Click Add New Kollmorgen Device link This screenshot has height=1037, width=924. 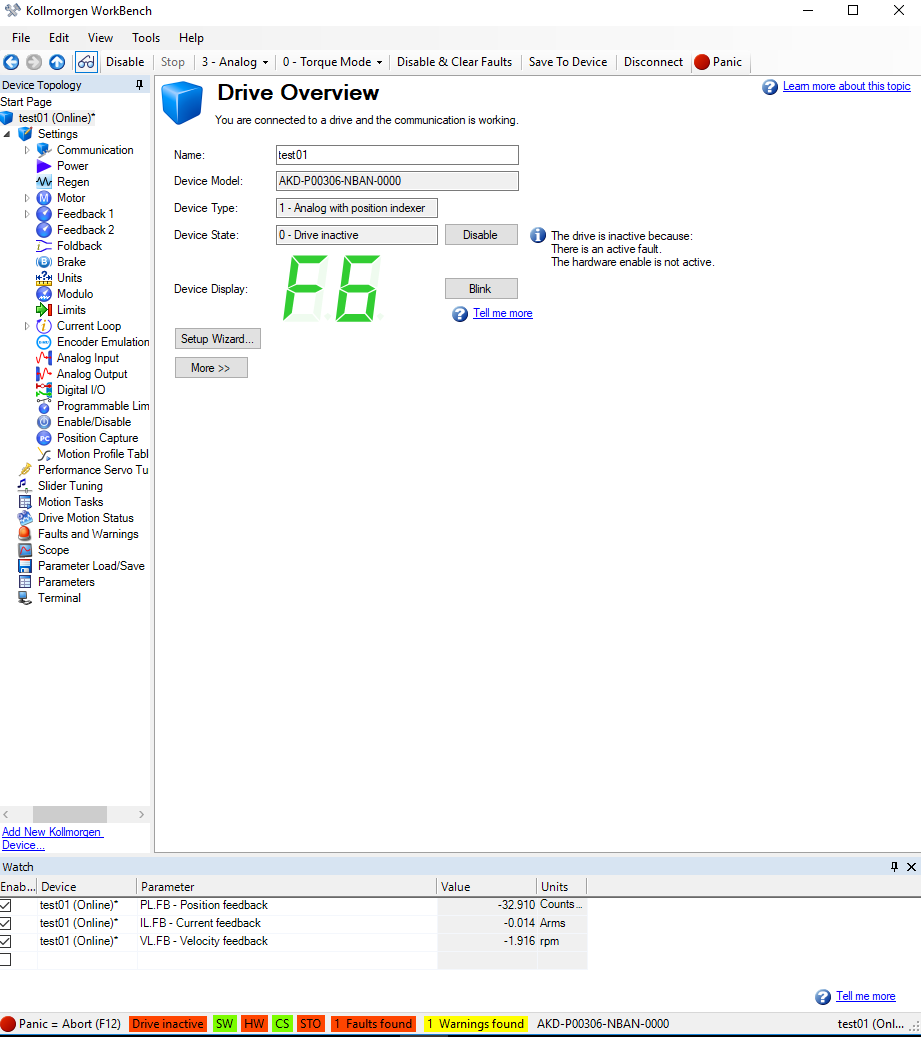click(52, 839)
